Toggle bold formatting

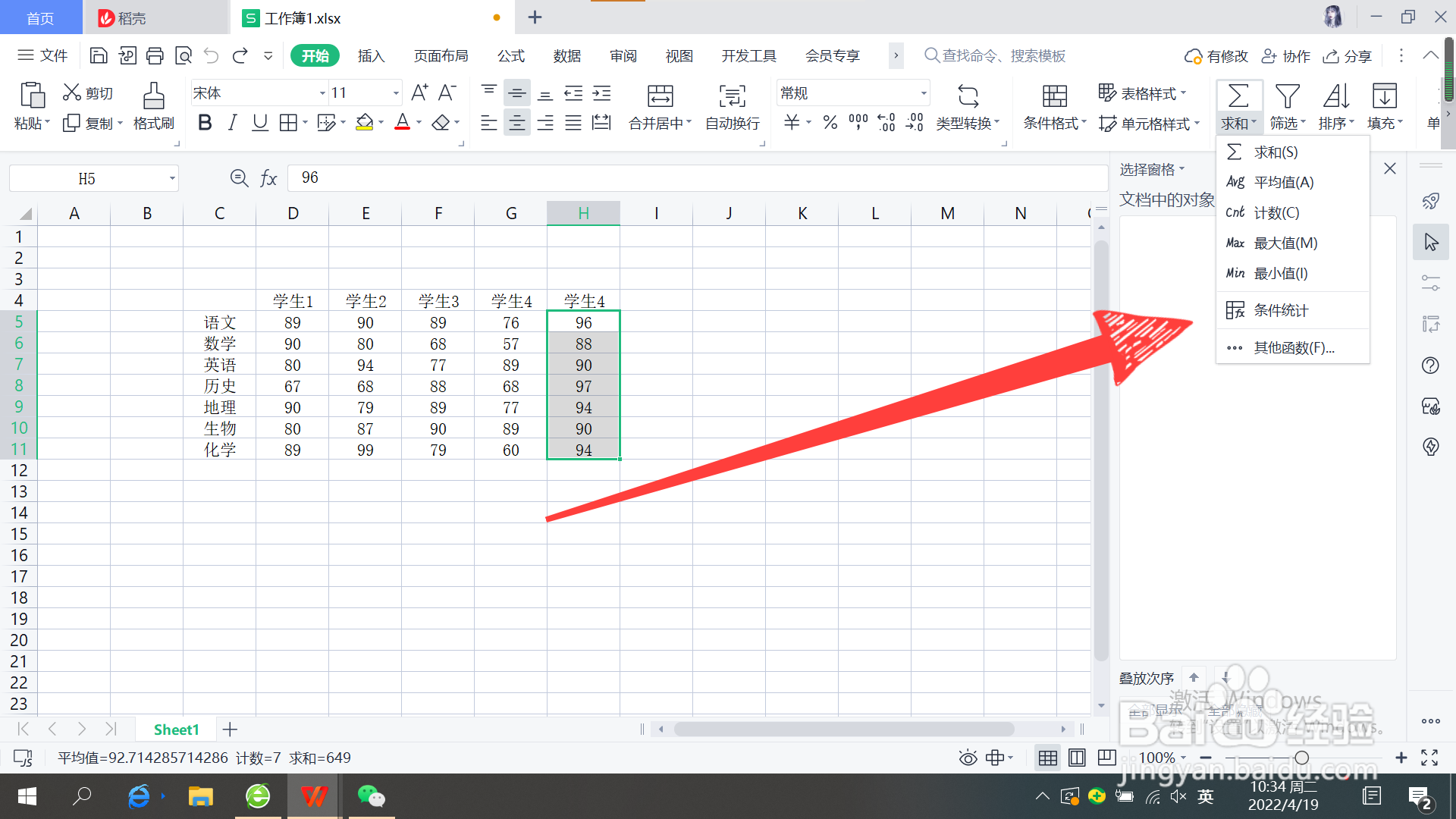[x=204, y=123]
